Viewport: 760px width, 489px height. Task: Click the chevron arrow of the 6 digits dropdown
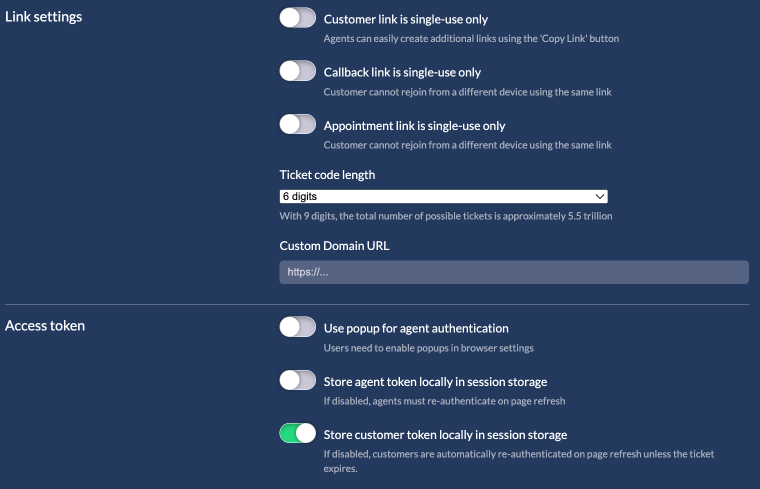click(x=600, y=197)
